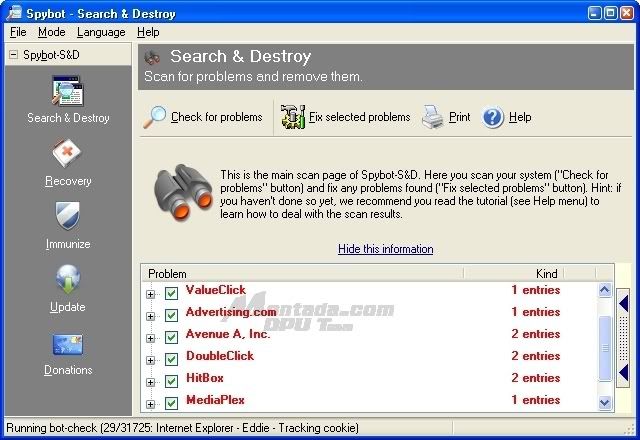Click the window size grip in status bar
The width and height of the screenshot is (640, 440).
coord(631,429)
